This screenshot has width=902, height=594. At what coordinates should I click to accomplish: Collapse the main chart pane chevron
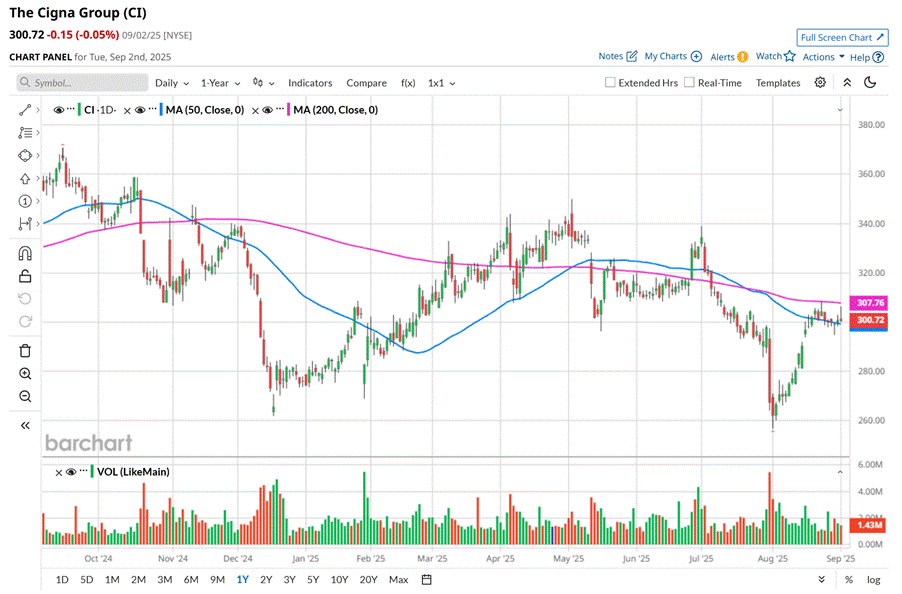click(x=840, y=110)
